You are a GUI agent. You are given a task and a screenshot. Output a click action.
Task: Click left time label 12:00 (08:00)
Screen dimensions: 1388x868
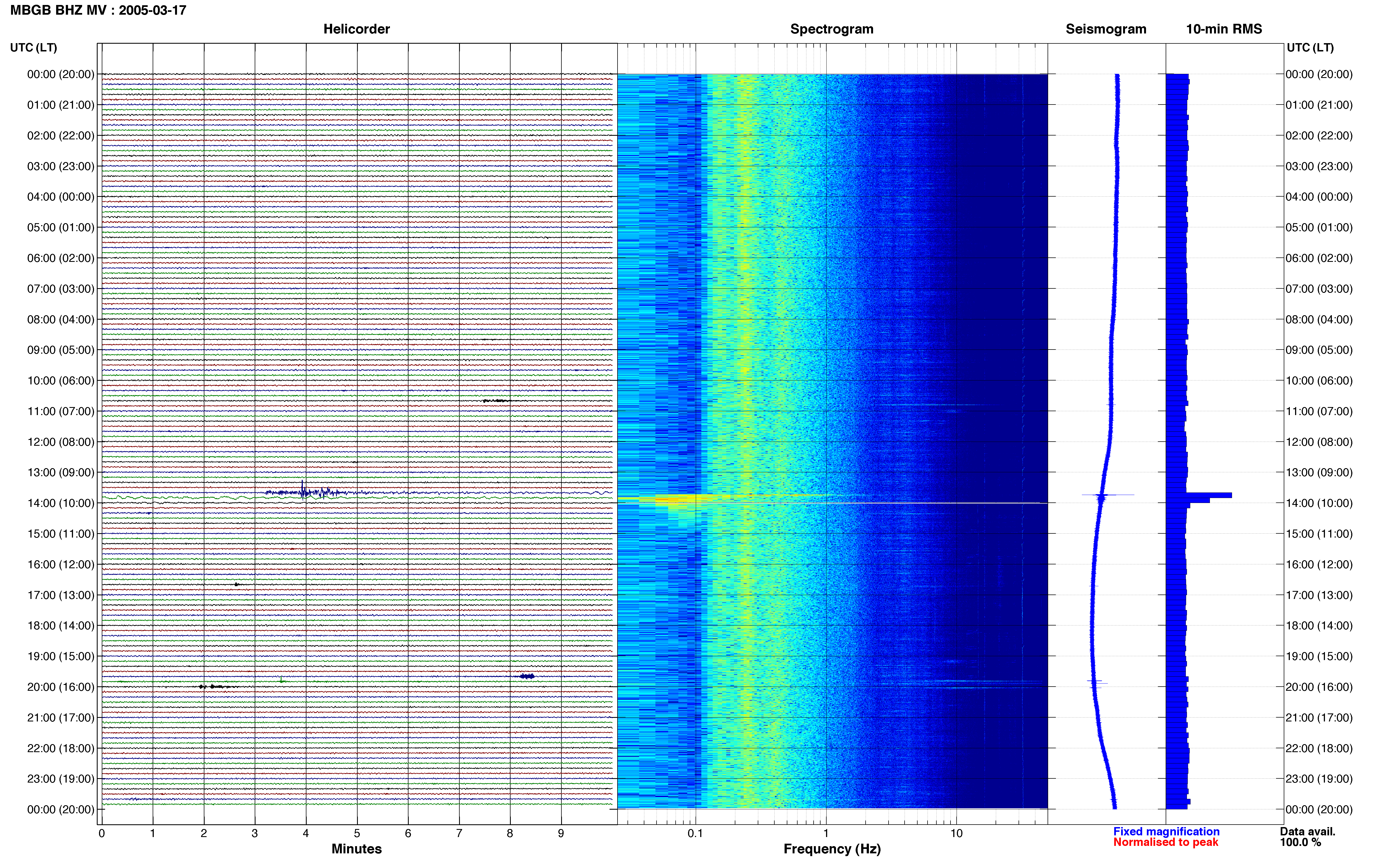(61, 442)
